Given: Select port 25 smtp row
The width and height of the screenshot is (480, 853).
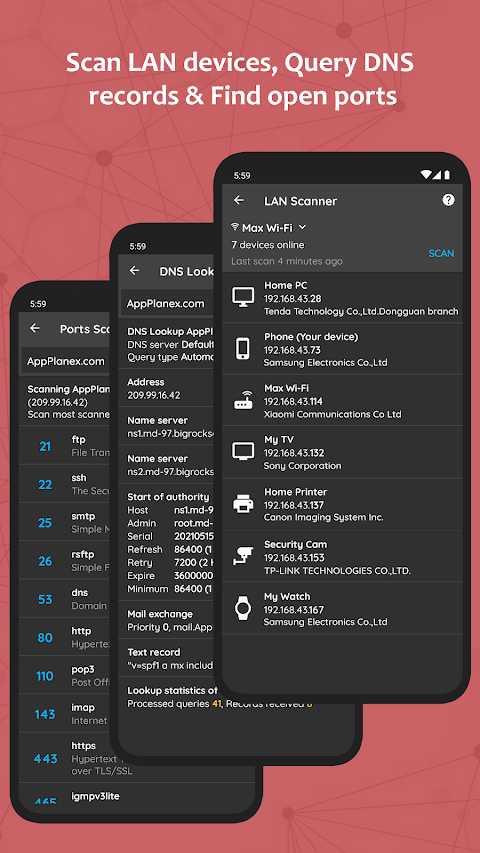Looking at the screenshot, I should tap(65, 522).
